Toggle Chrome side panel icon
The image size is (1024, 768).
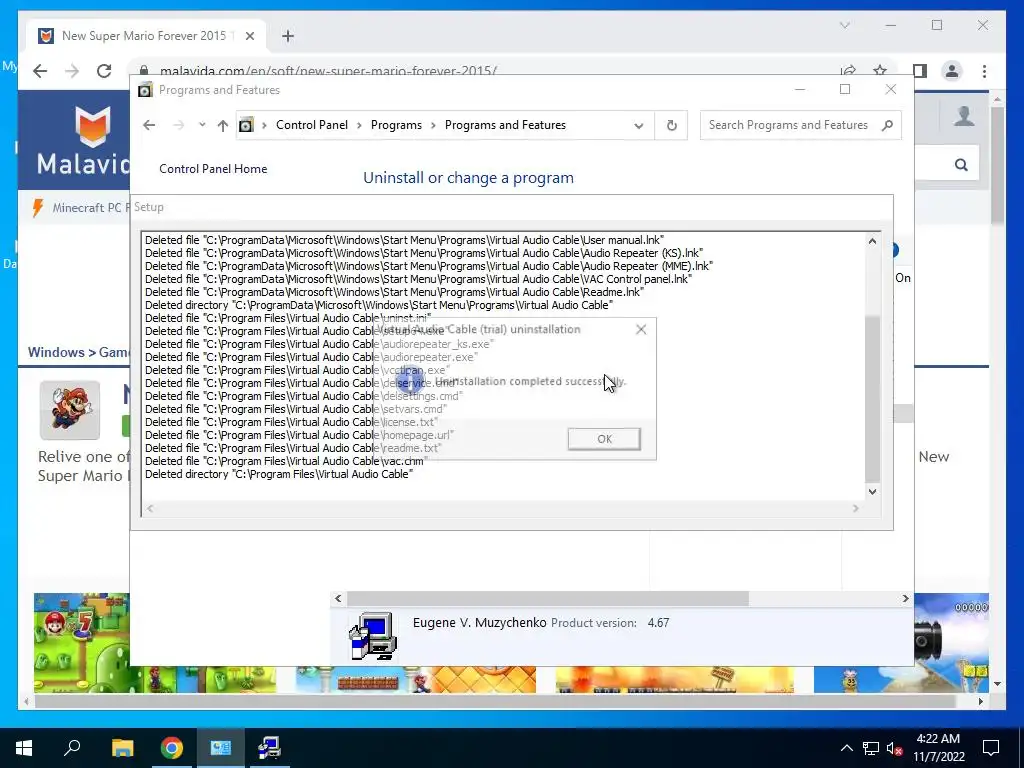click(920, 71)
